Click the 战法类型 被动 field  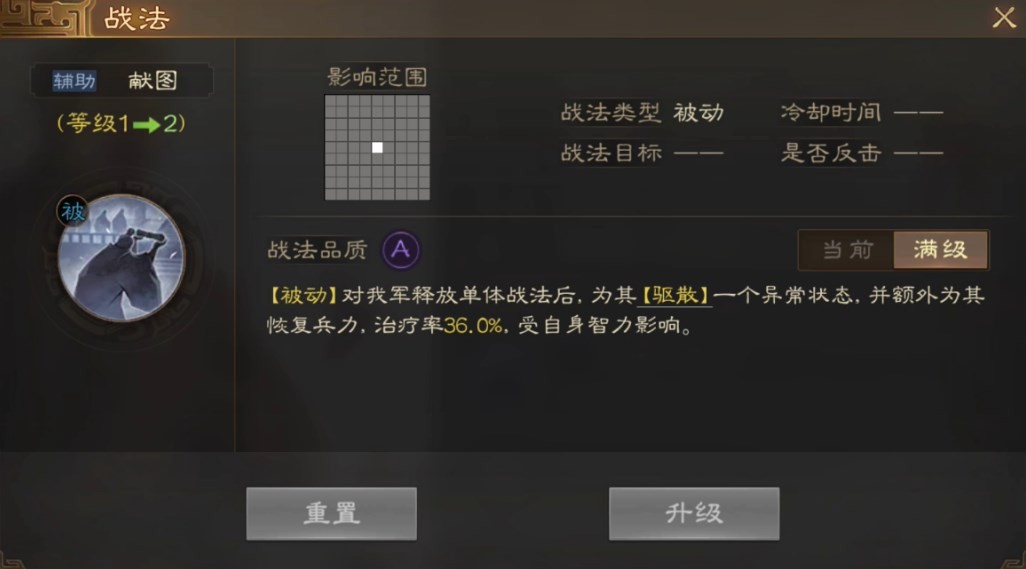pos(643,112)
